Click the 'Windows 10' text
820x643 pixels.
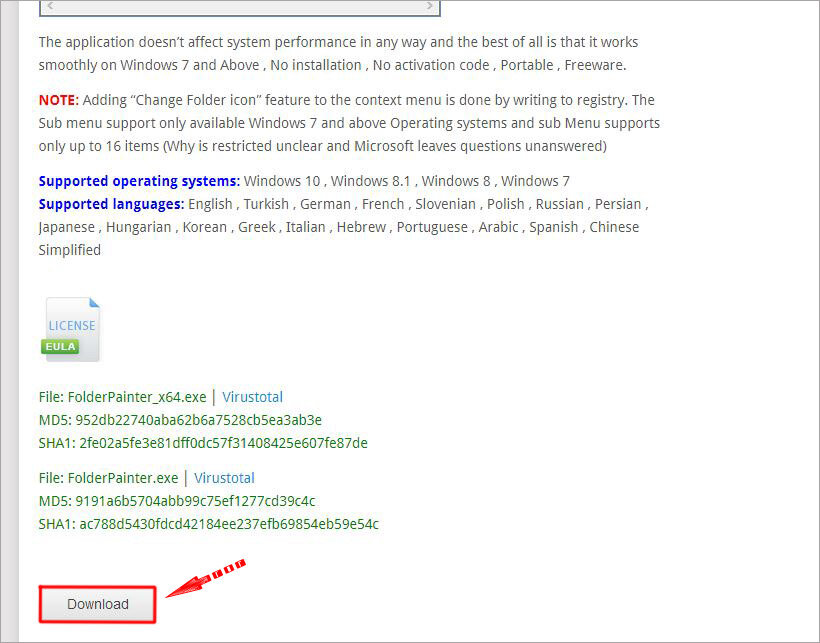click(282, 181)
